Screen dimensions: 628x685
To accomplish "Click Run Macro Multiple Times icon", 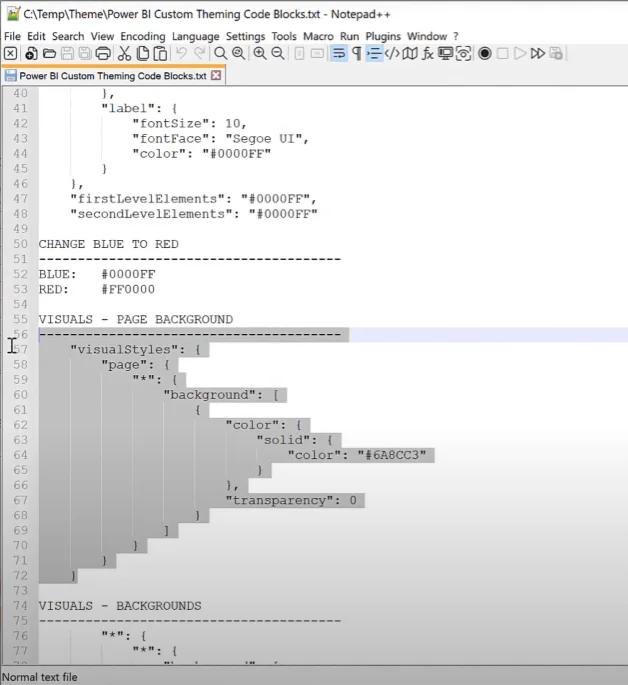I will 538,54.
